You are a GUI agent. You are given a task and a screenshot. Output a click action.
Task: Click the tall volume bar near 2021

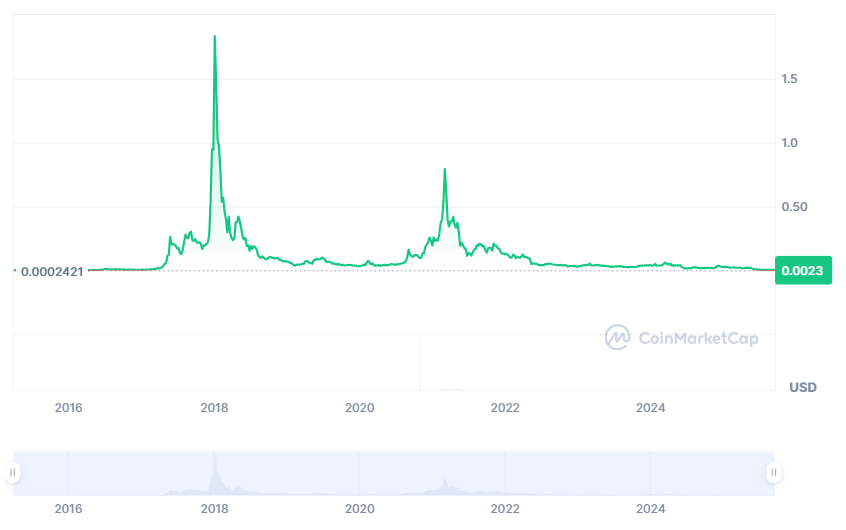tap(420, 363)
